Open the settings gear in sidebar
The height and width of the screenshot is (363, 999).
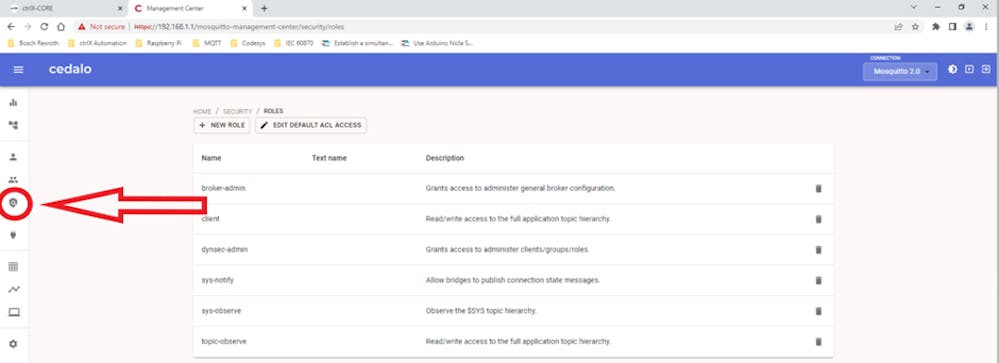pyautogui.click(x=13, y=344)
